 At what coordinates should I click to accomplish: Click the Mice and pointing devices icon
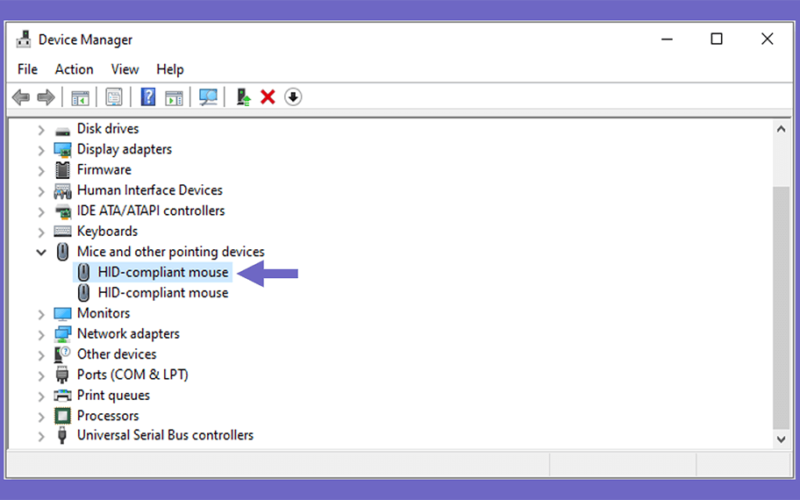[63, 252]
